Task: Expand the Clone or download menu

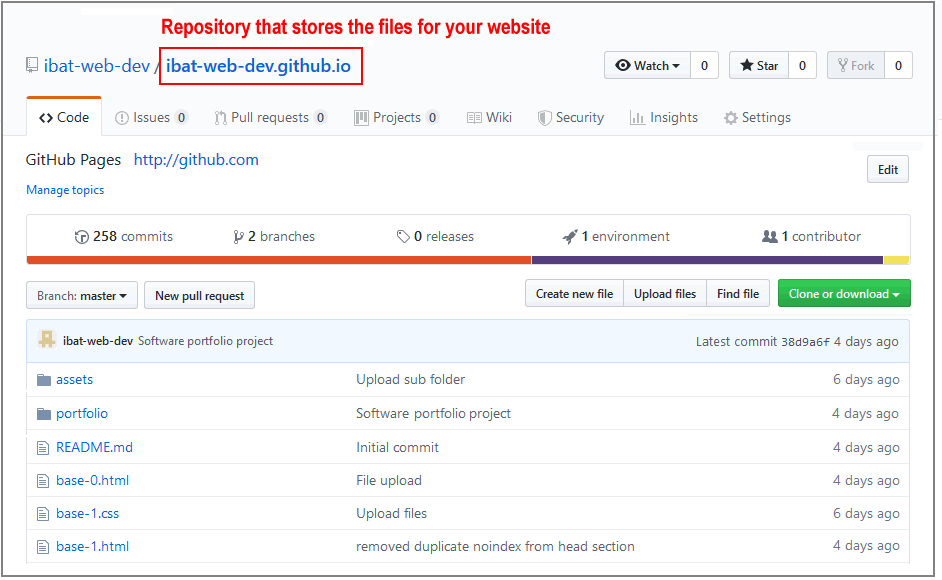Action: coord(843,294)
